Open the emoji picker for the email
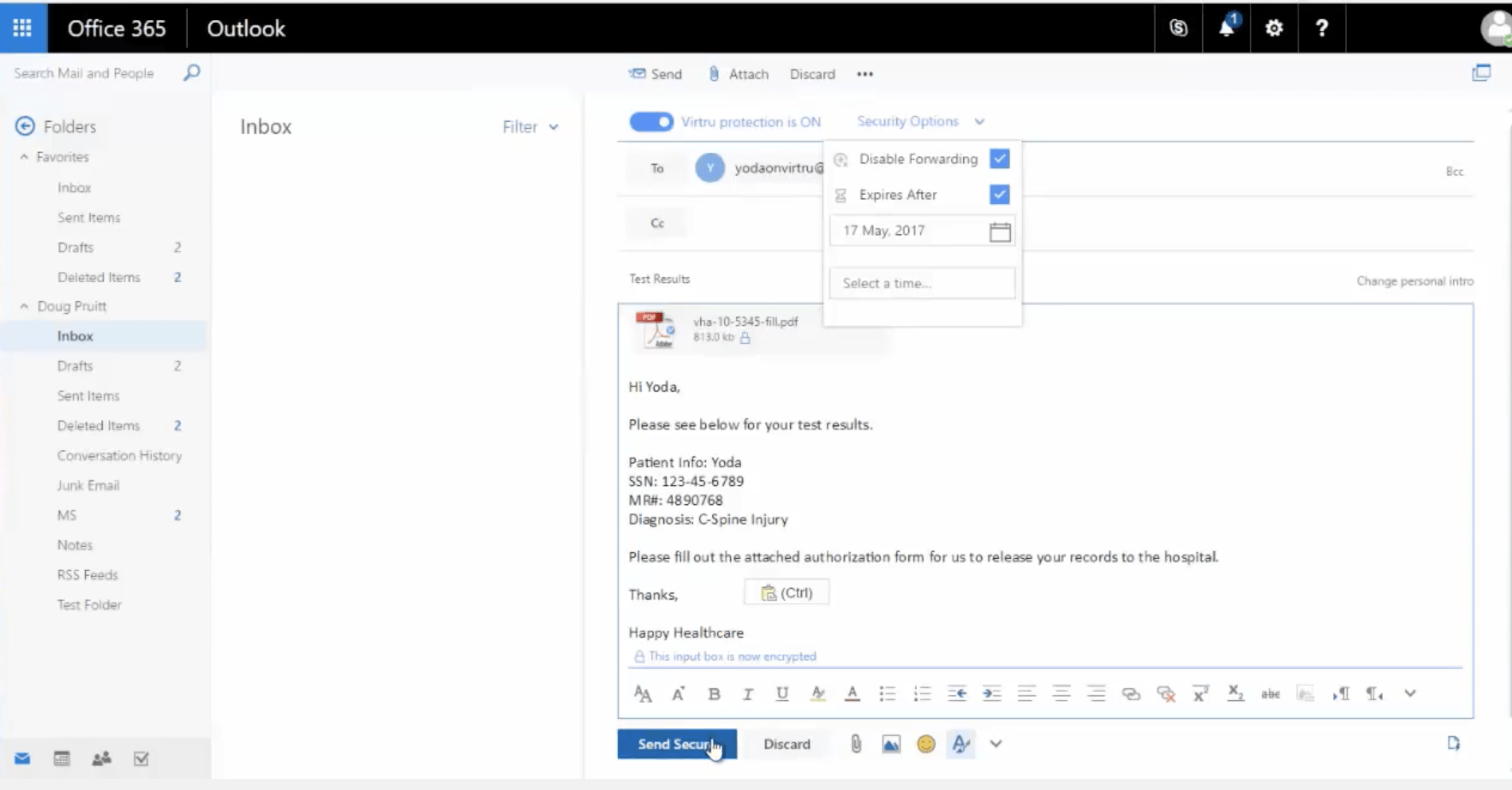 click(926, 744)
